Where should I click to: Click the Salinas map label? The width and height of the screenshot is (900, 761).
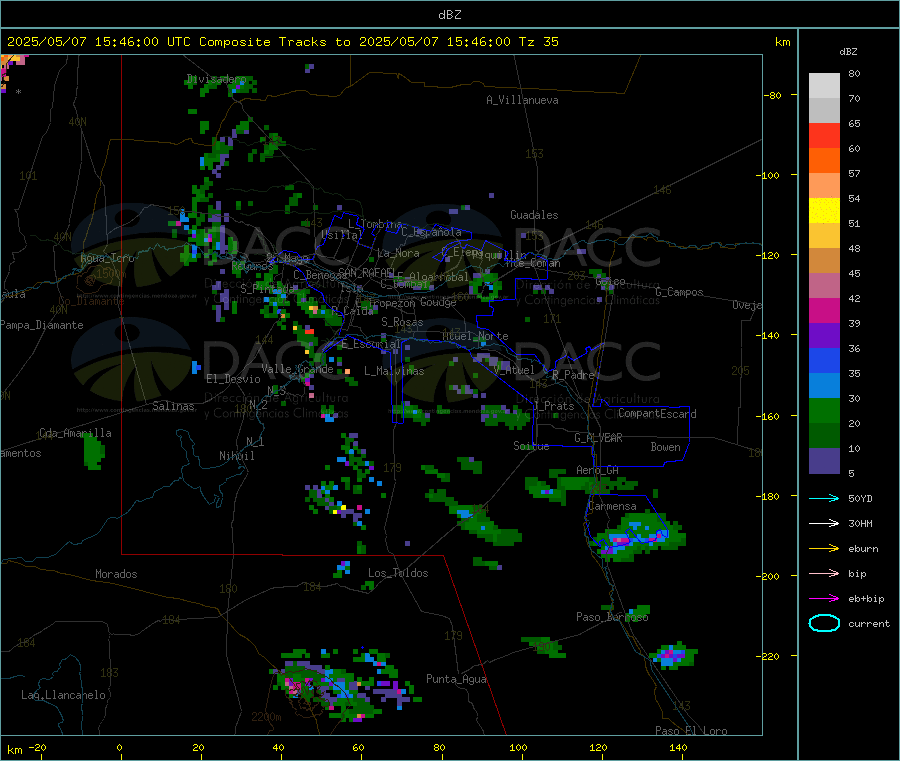pyautogui.click(x=173, y=406)
